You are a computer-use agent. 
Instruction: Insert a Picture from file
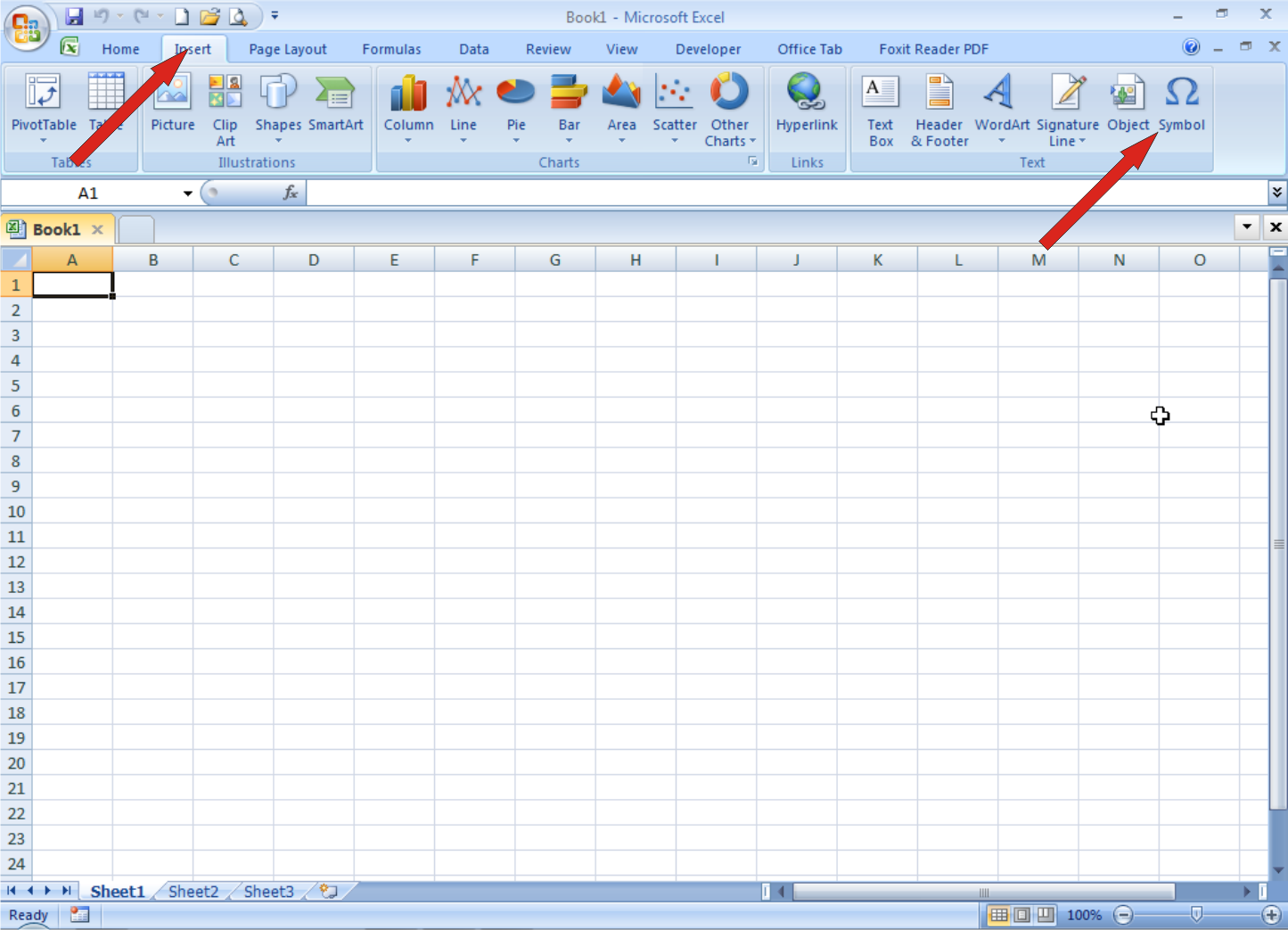click(x=172, y=105)
